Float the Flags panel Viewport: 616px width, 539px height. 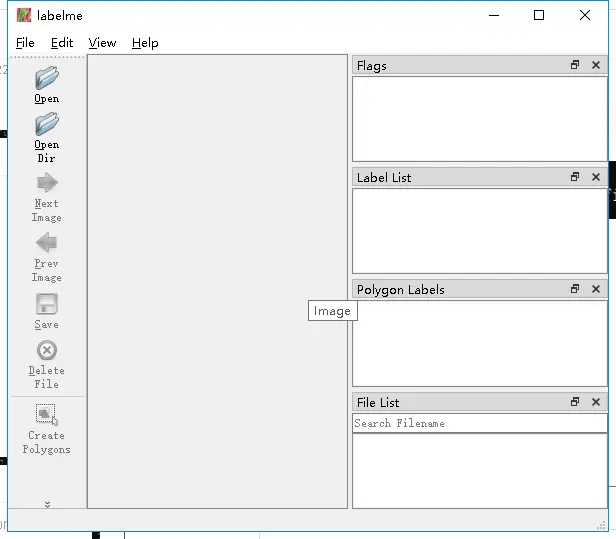tap(575, 65)
